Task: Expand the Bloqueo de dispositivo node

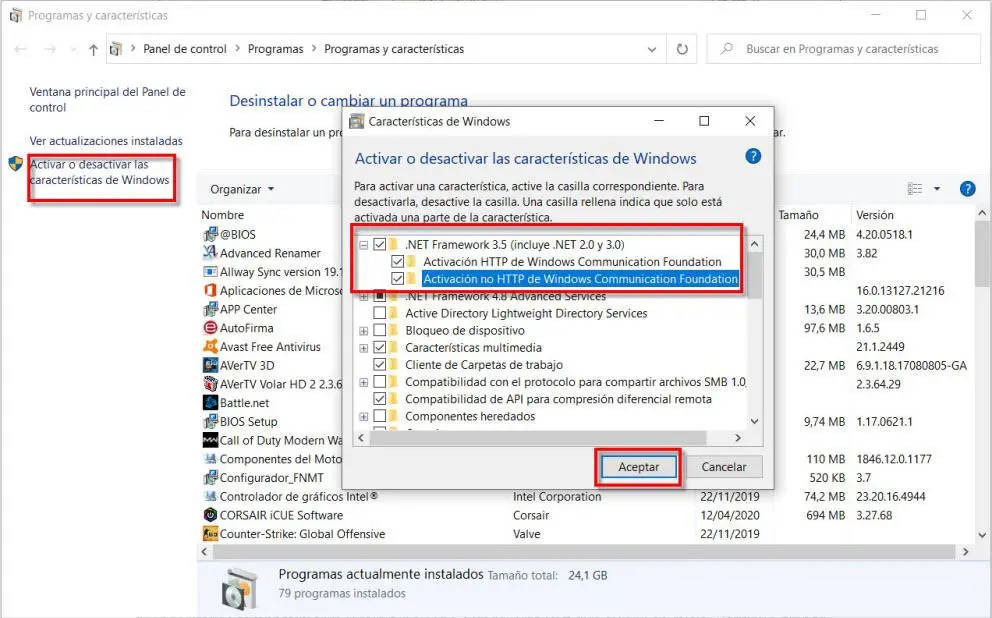Action: [x=363, y=331]
